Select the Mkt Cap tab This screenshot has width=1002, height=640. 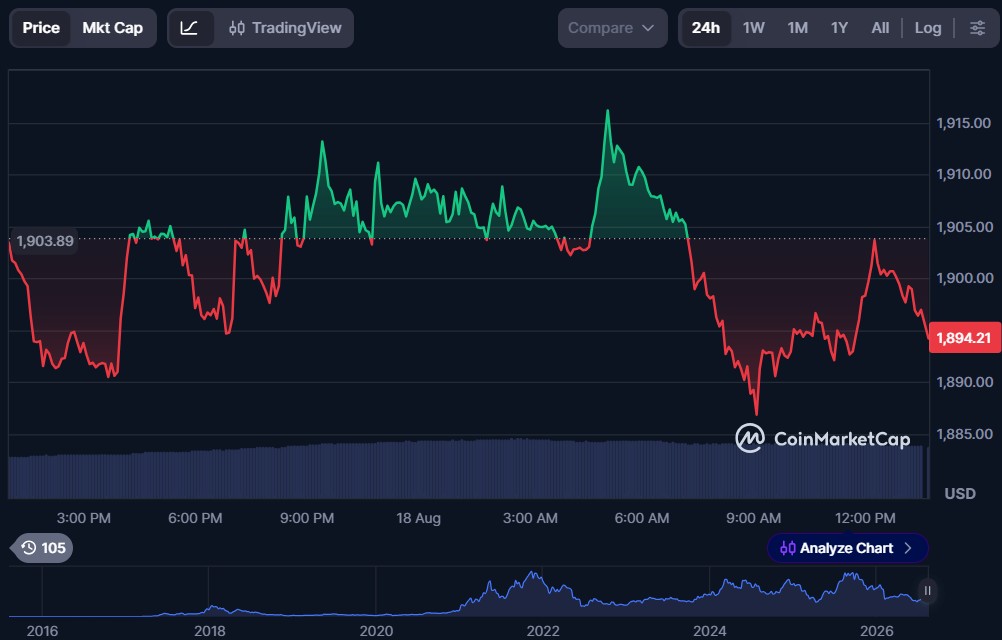point(112,28)
